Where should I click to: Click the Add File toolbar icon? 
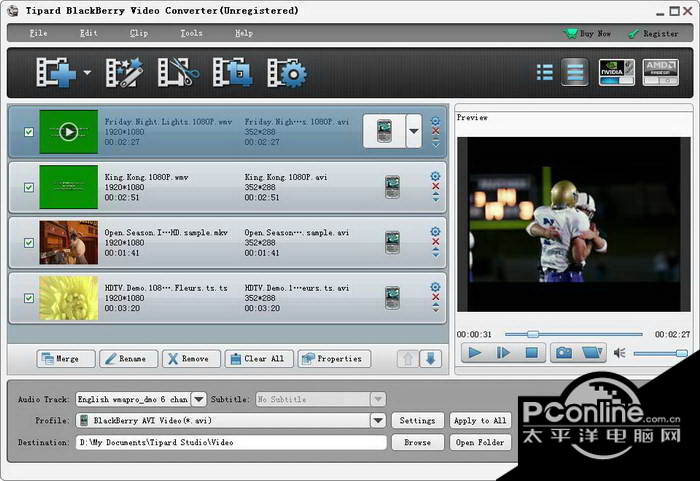point(54,73)
